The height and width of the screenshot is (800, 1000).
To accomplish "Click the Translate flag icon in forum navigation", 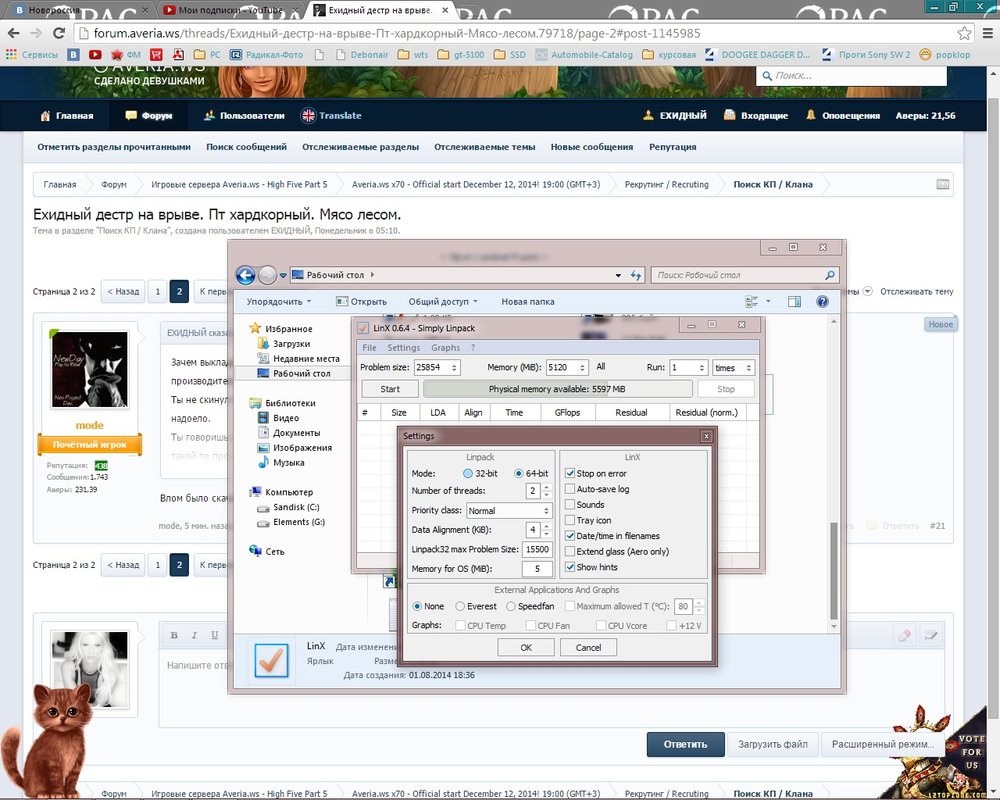I will (x=308, y=115).
